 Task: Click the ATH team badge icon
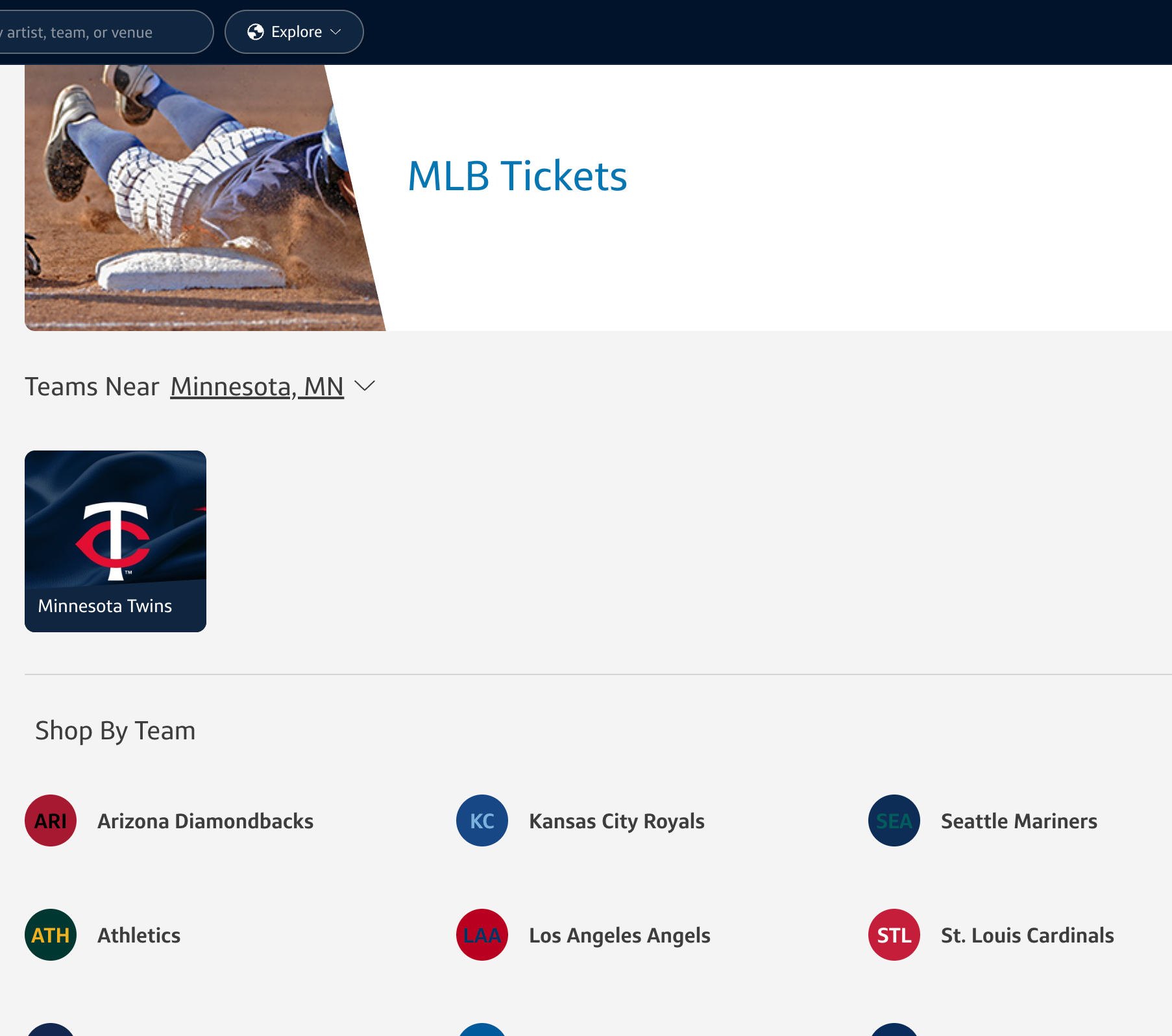(51, 935)
